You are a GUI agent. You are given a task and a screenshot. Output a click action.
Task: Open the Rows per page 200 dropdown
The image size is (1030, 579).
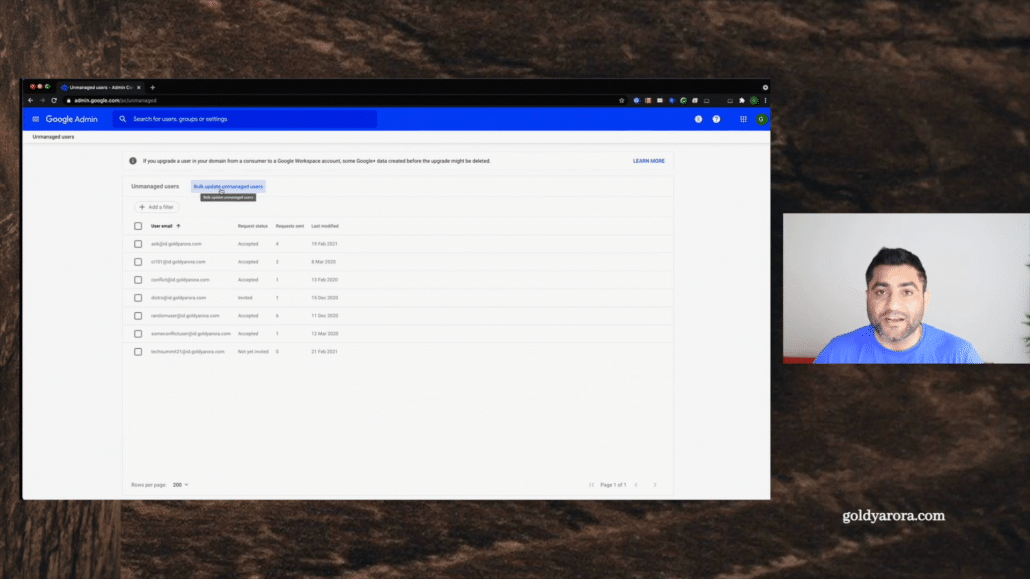point(181,485)
